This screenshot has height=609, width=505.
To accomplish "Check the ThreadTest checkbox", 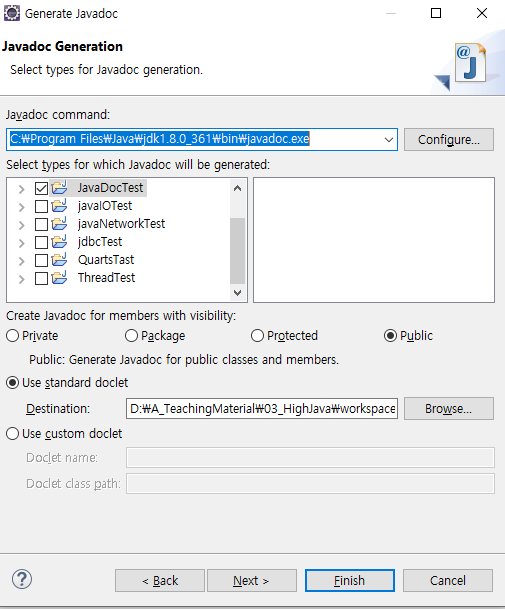I will (41, 278).
